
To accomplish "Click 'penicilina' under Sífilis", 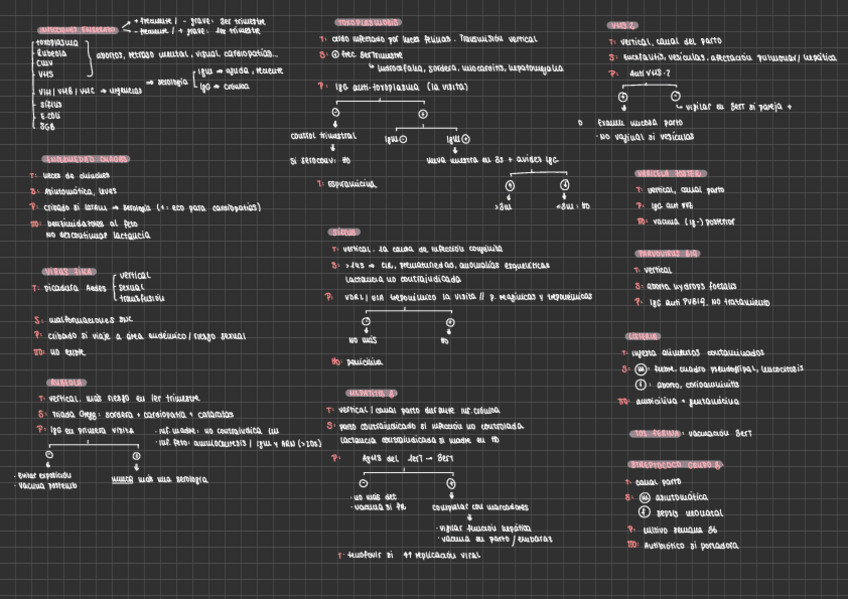I will [x=364, y=362].
